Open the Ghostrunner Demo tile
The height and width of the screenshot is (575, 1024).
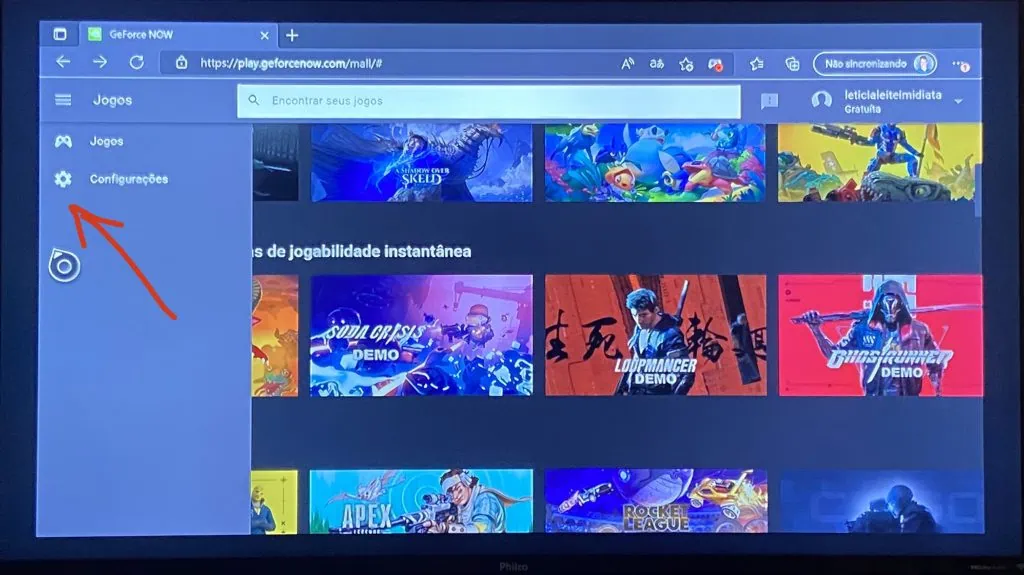880,335
